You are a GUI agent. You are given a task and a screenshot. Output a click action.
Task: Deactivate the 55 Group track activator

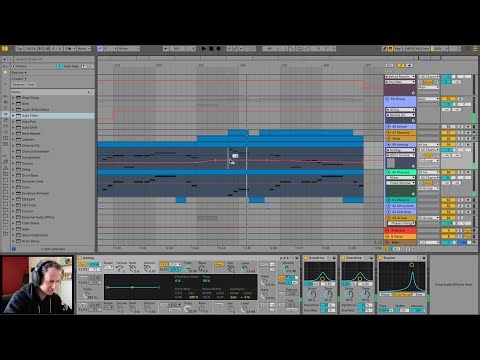tap(448, 99)
